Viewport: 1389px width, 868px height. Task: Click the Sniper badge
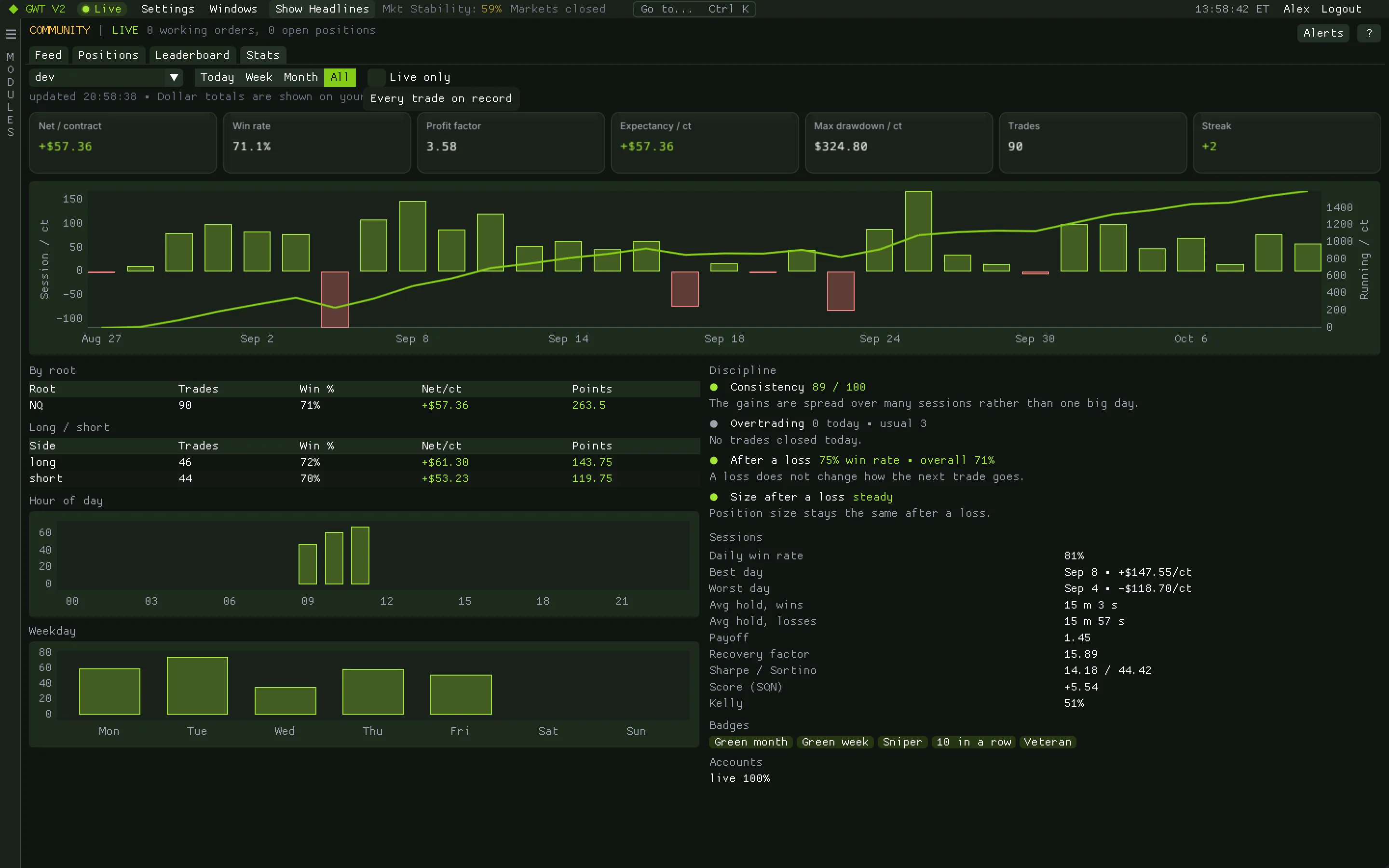902,742
